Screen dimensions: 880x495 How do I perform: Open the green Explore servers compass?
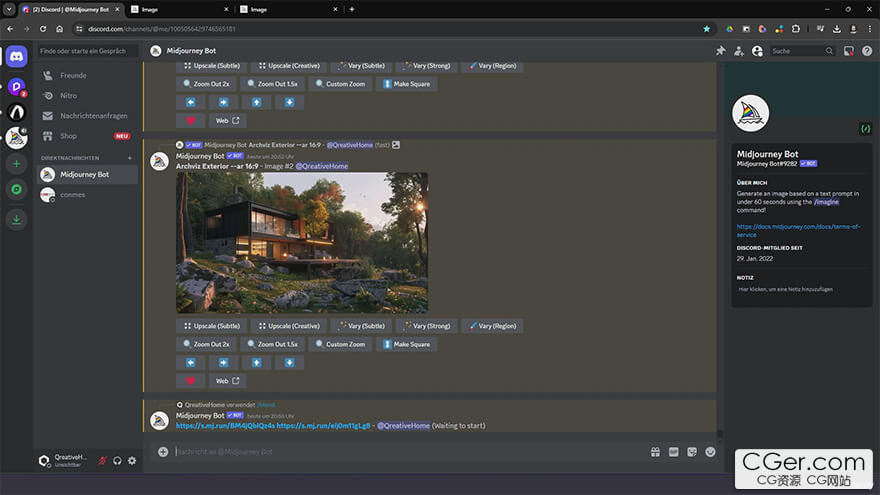17,190
